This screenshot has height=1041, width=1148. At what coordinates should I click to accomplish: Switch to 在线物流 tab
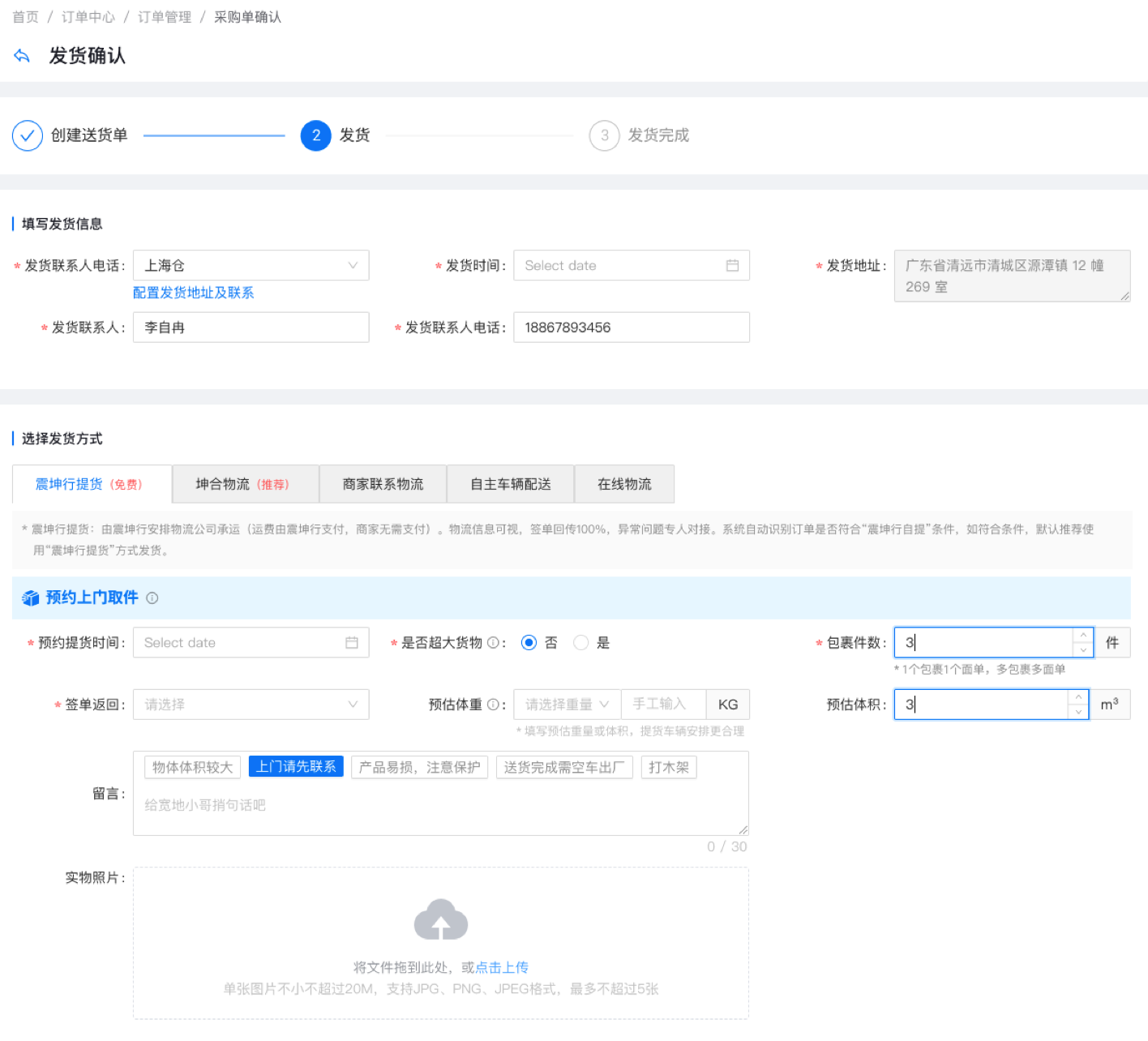(x=624, y=484)
